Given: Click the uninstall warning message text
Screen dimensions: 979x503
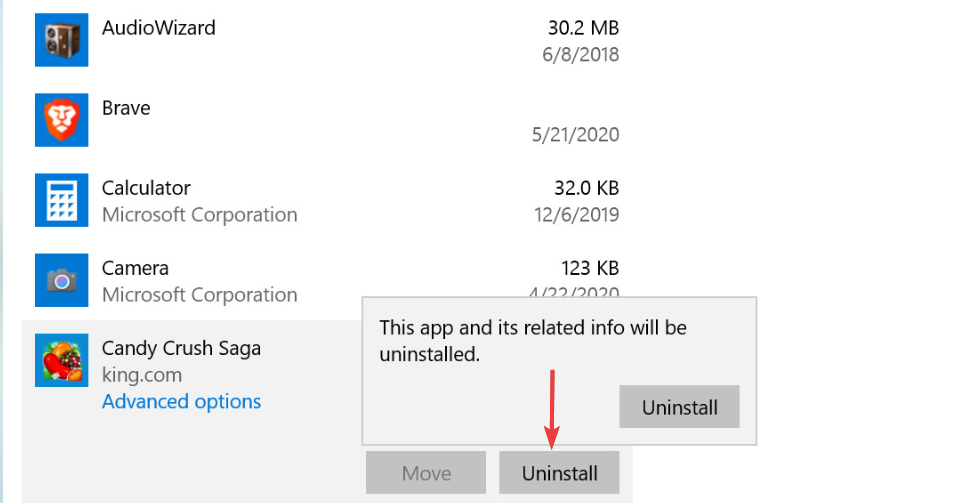Looking at the screenshot, I should (533, 341).
